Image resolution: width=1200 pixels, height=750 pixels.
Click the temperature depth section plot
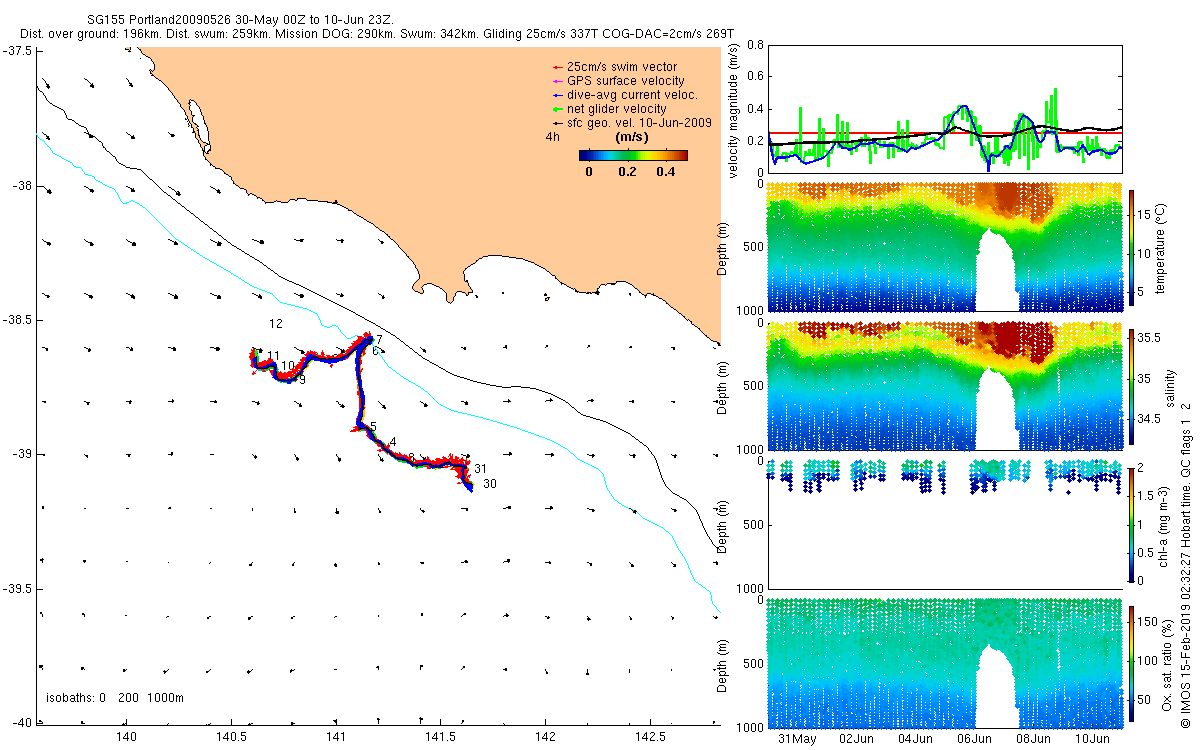(945, 246)
